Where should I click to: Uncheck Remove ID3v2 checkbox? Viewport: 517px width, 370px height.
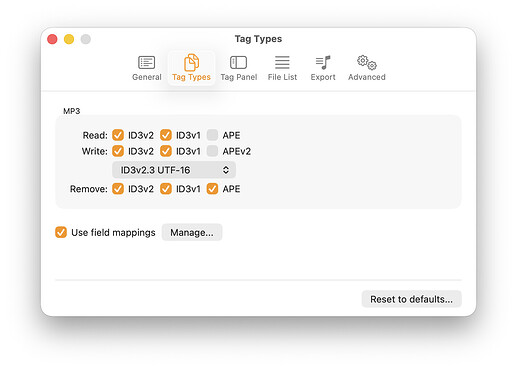click(118, 189)
